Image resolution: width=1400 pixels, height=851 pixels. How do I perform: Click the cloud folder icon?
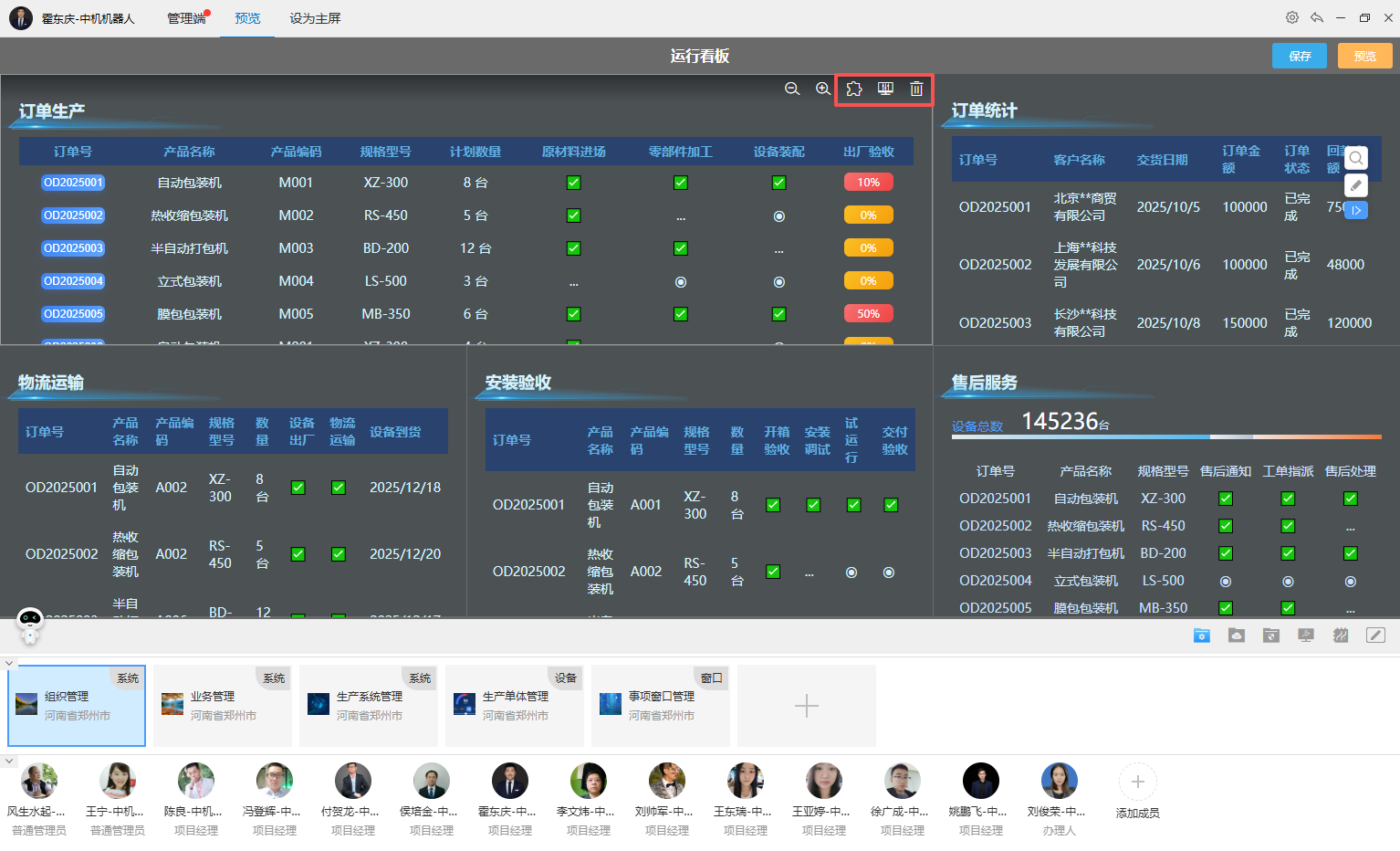coord(1237,636)
